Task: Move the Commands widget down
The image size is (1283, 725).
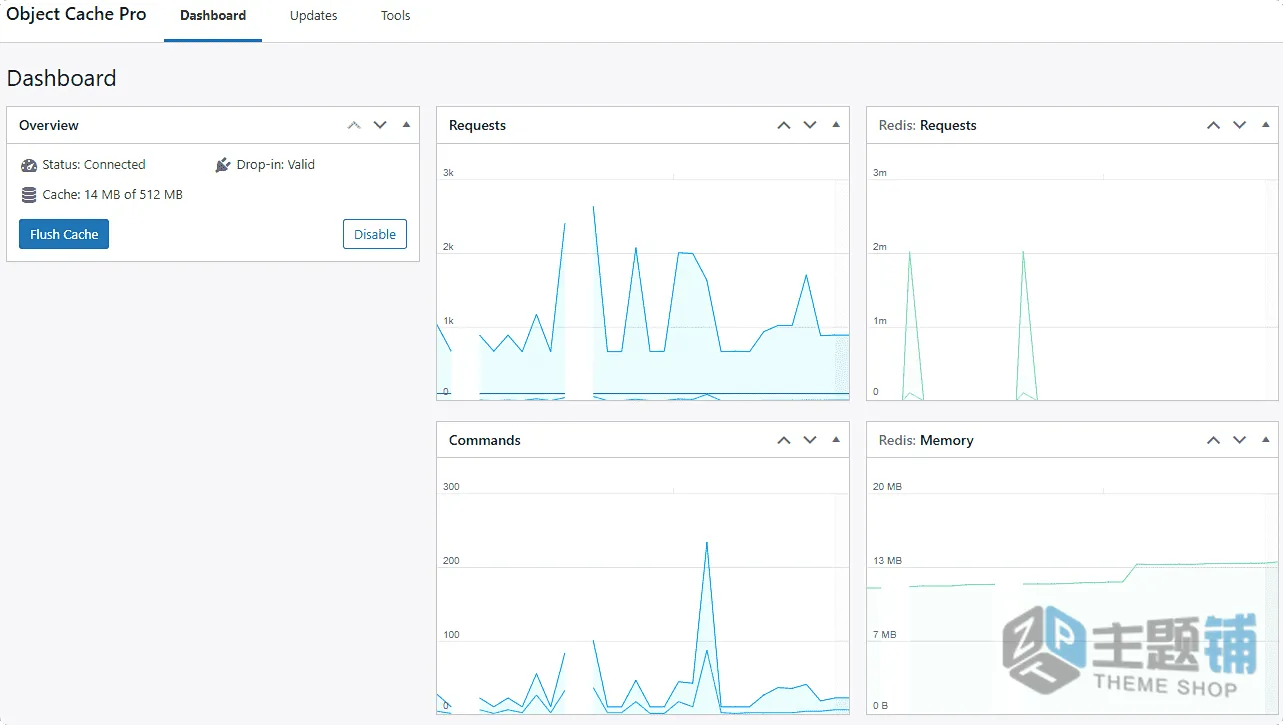Action: pos(810,440)
